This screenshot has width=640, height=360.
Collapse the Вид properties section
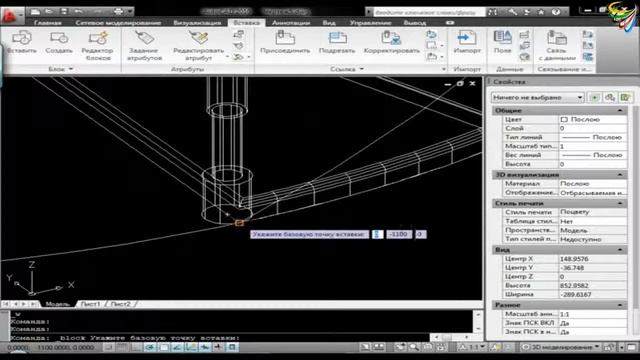[620, 249]
